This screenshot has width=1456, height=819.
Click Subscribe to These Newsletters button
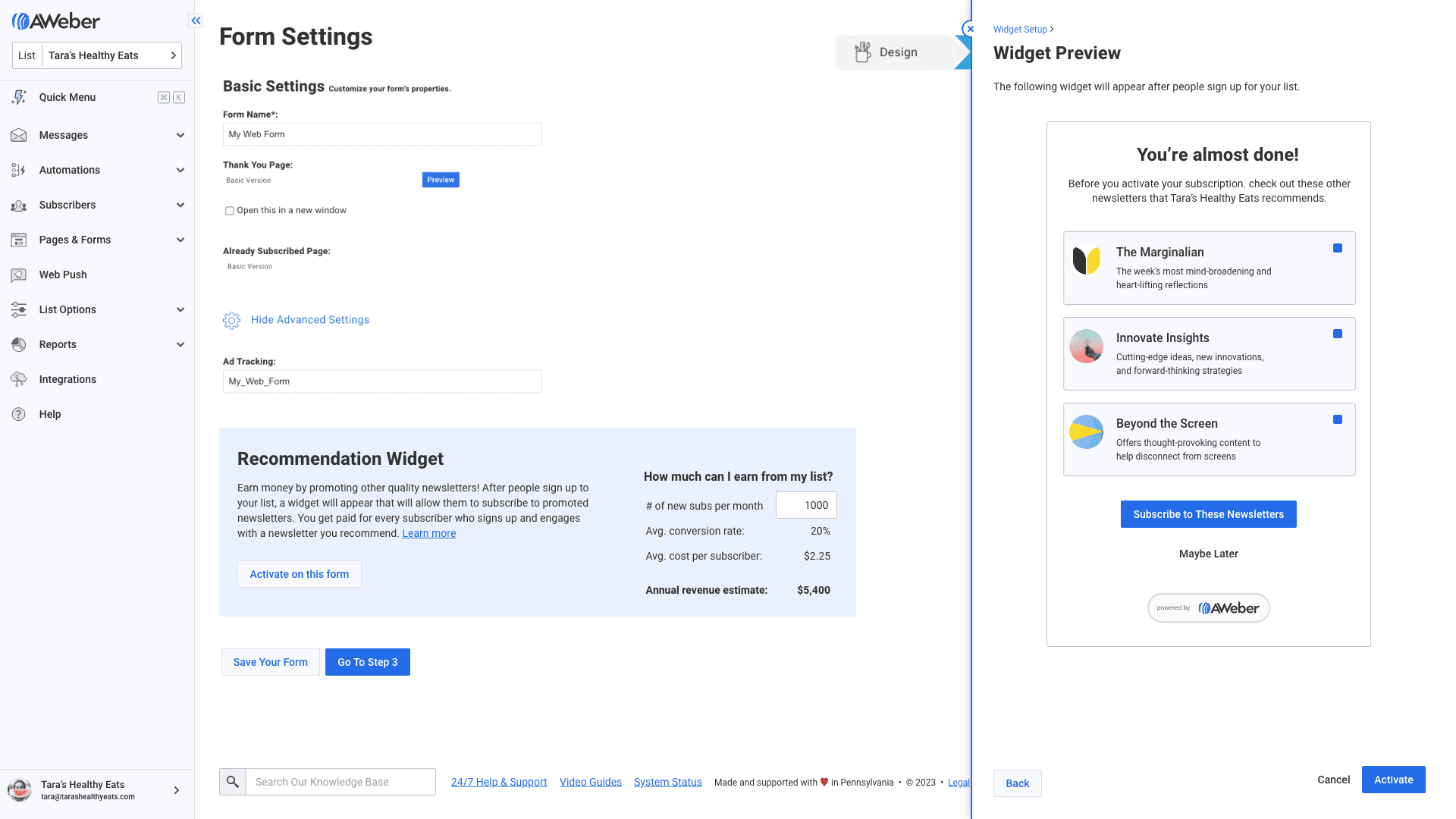pos(1209,514)
